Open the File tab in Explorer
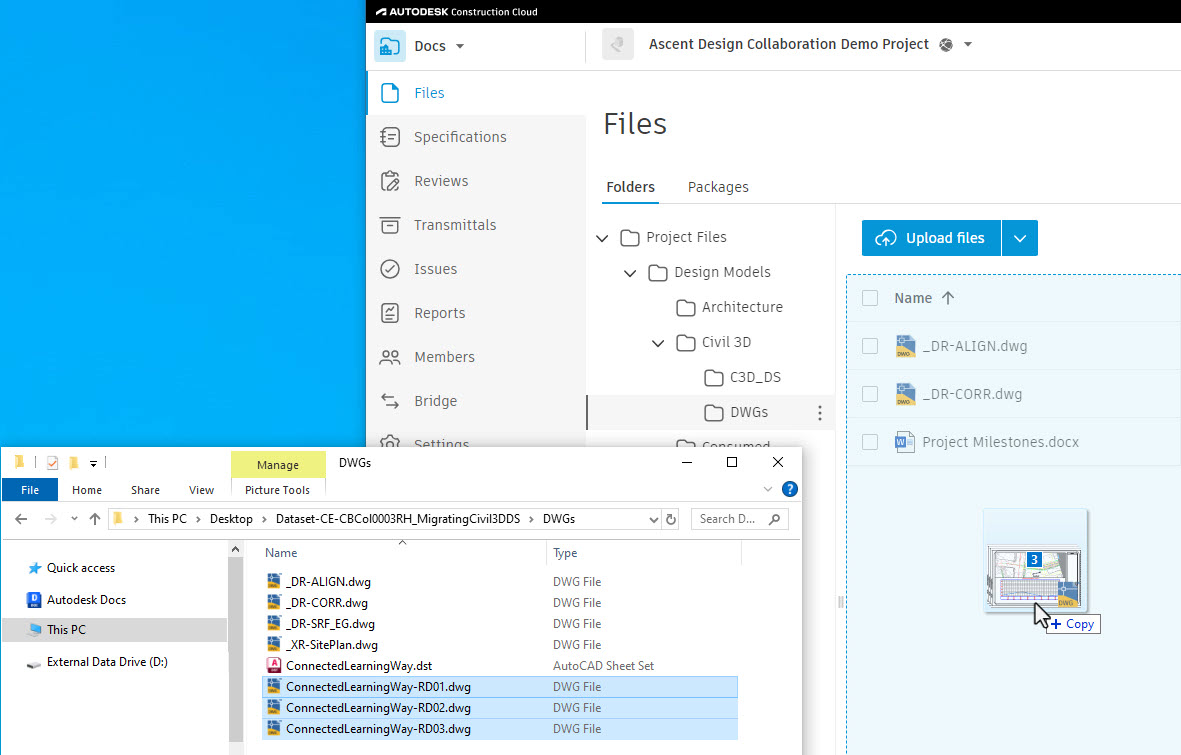1181x755 pixels. point(30,490)
